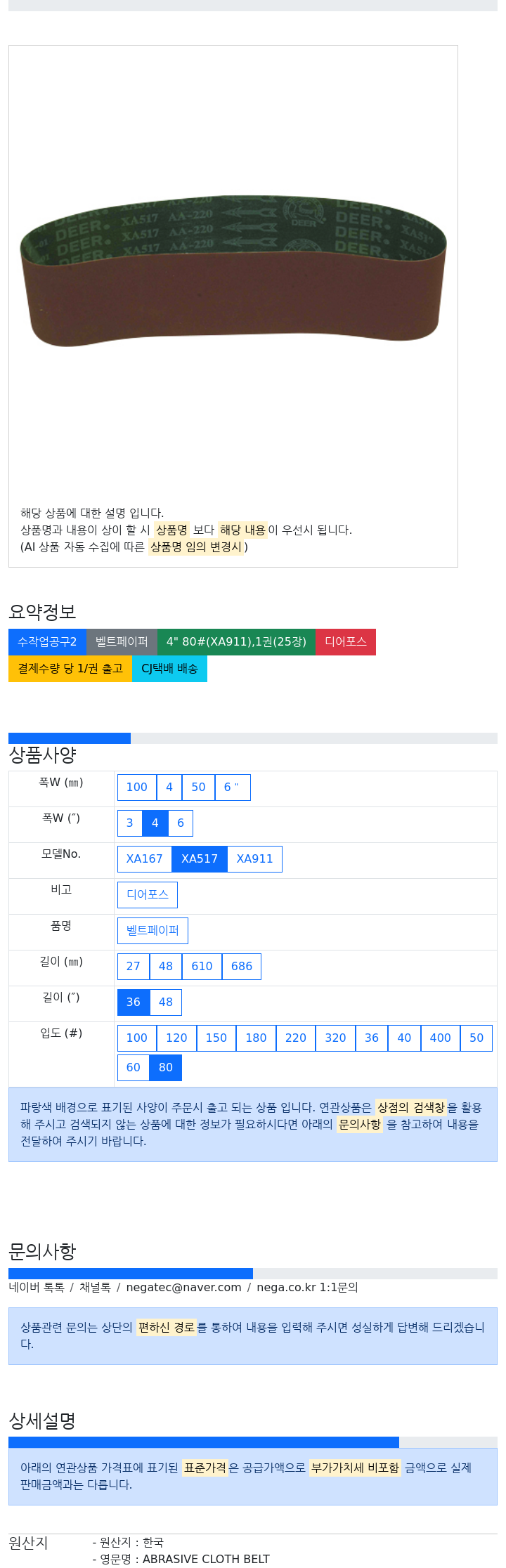Select the 수작업공구2 category tag
Screen dimensions: 506x1568
[x=47, y=642]
